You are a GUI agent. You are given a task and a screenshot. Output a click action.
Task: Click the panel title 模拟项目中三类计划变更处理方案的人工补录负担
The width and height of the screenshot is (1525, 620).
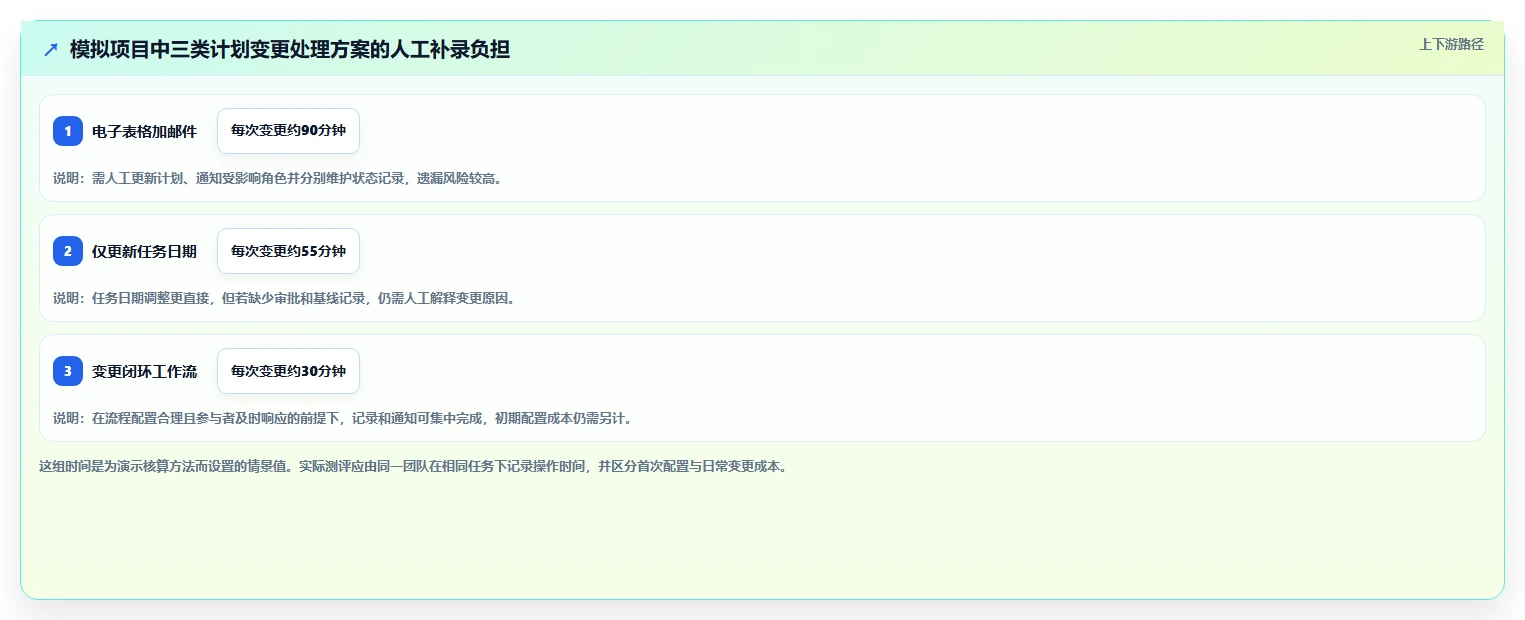(x=290, y=49)
